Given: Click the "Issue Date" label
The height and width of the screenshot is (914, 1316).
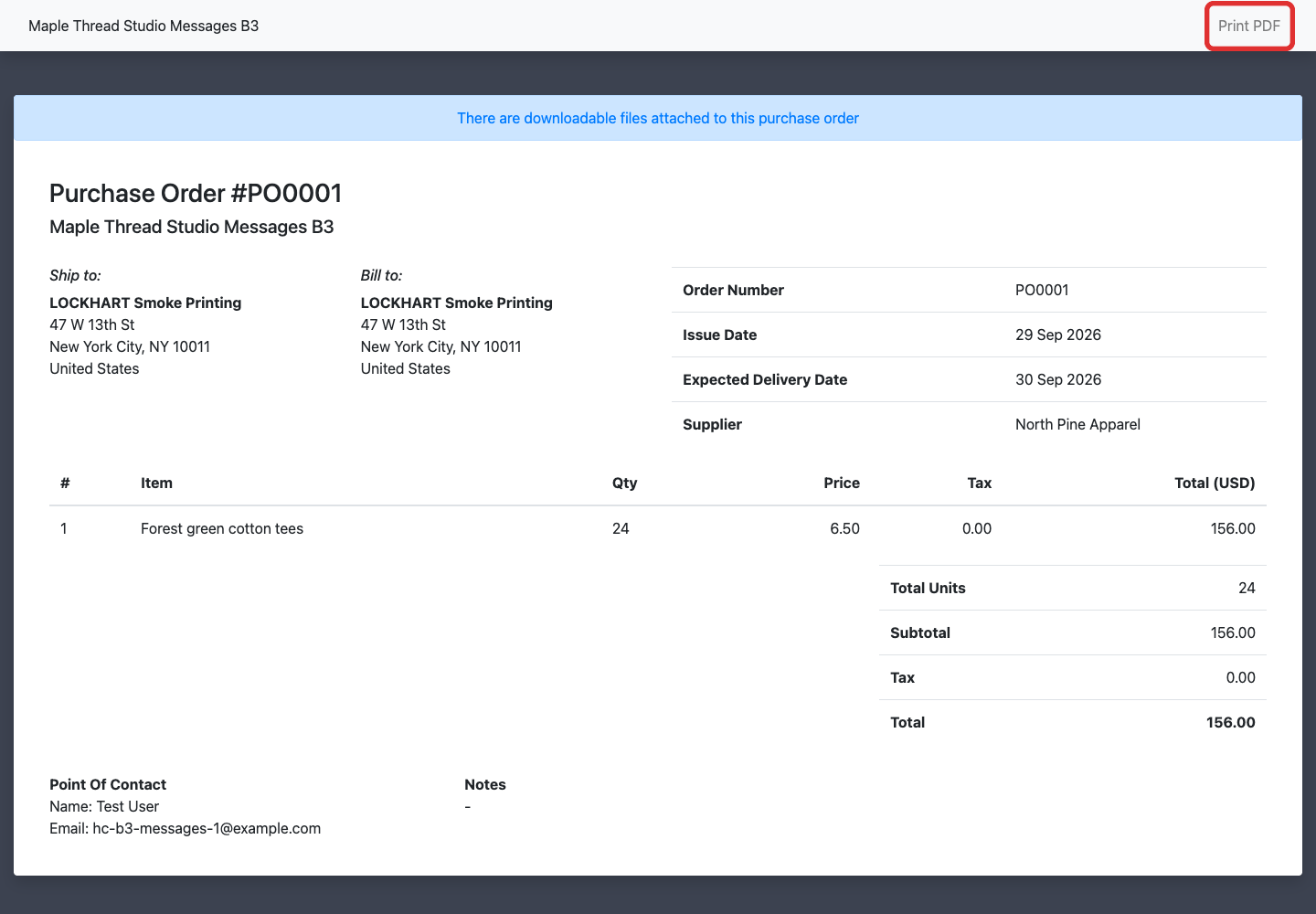Looking at the screenshot, I should [x=719, y=335].
